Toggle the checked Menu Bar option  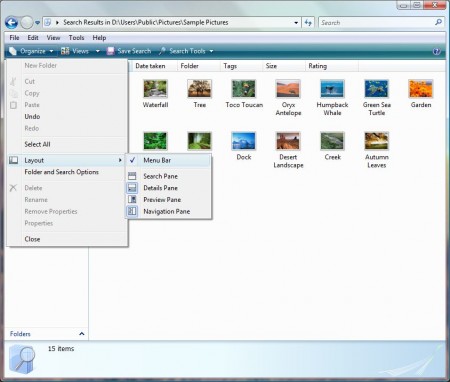tap(168, 160)
